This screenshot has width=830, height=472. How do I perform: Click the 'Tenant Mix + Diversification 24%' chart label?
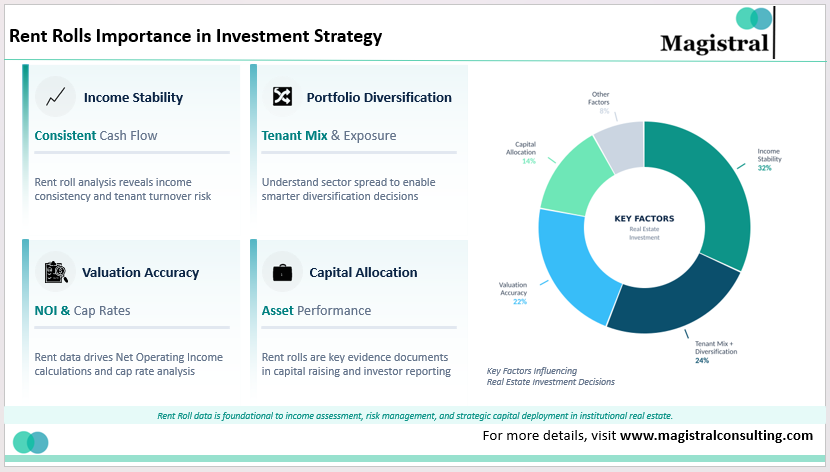[x=716, y=352]
